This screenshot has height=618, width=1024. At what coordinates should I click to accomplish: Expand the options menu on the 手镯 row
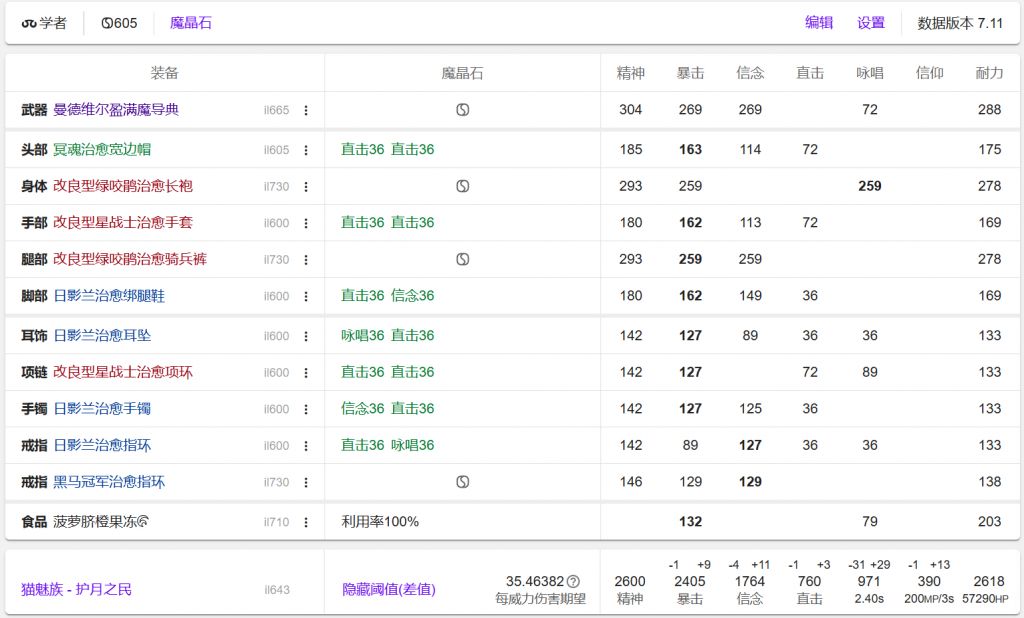coord(307,408)
